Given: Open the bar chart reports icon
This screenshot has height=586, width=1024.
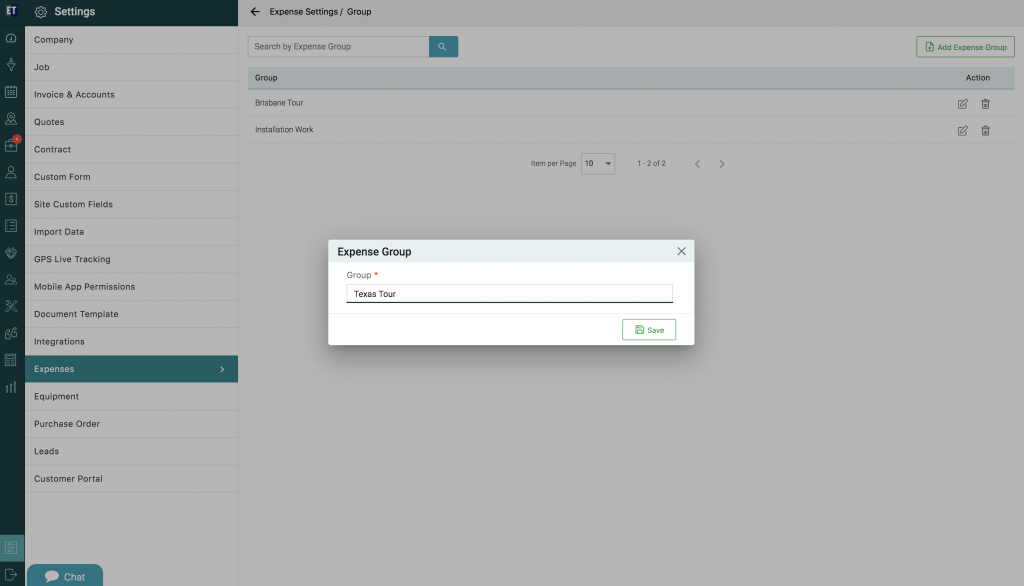Looking at the screenshot, I should [x=11, y=387].
